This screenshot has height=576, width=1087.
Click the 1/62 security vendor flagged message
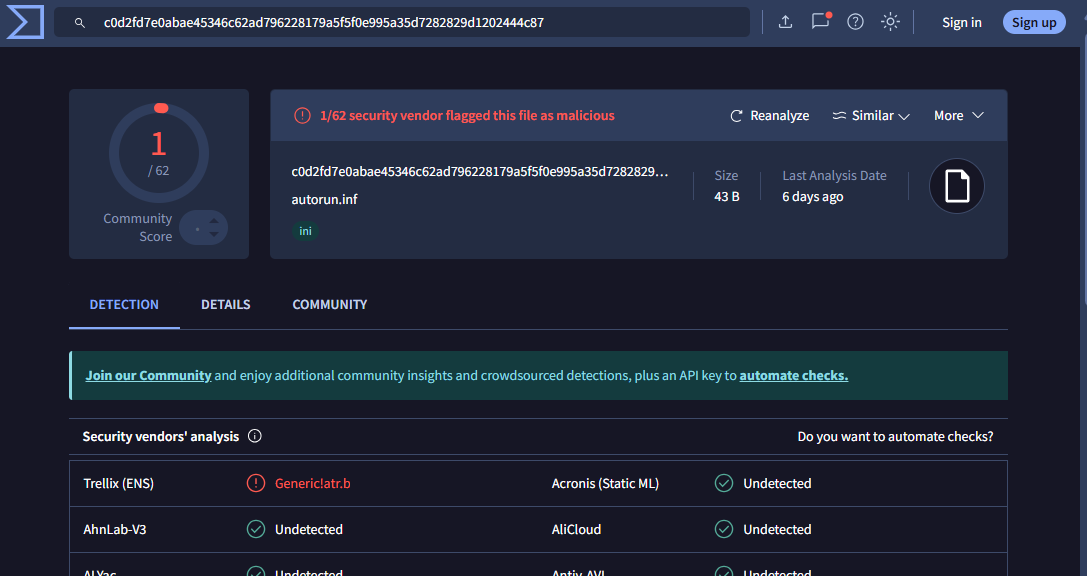pos(467,116)
